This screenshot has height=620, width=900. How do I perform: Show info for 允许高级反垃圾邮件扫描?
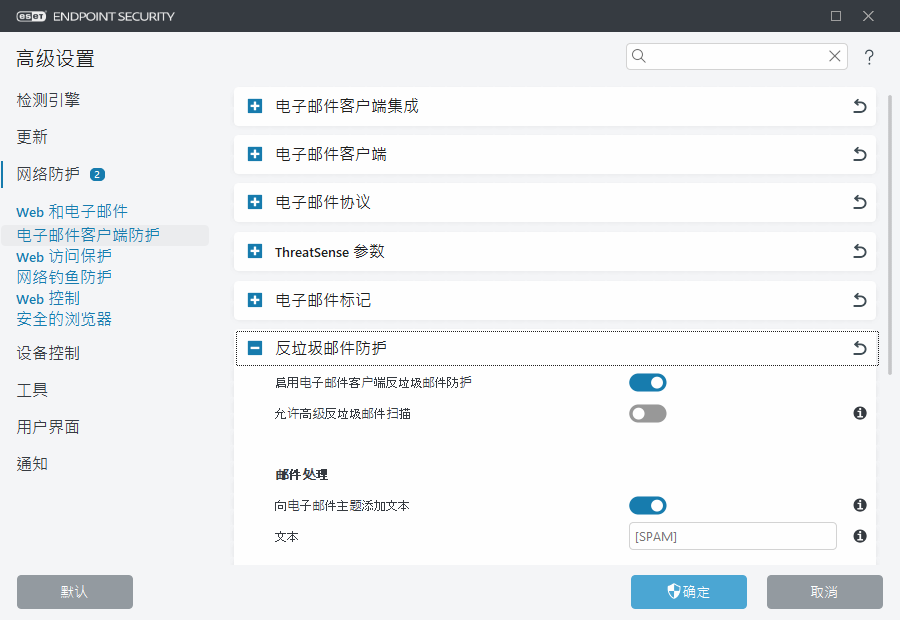(x=860, y=413)
